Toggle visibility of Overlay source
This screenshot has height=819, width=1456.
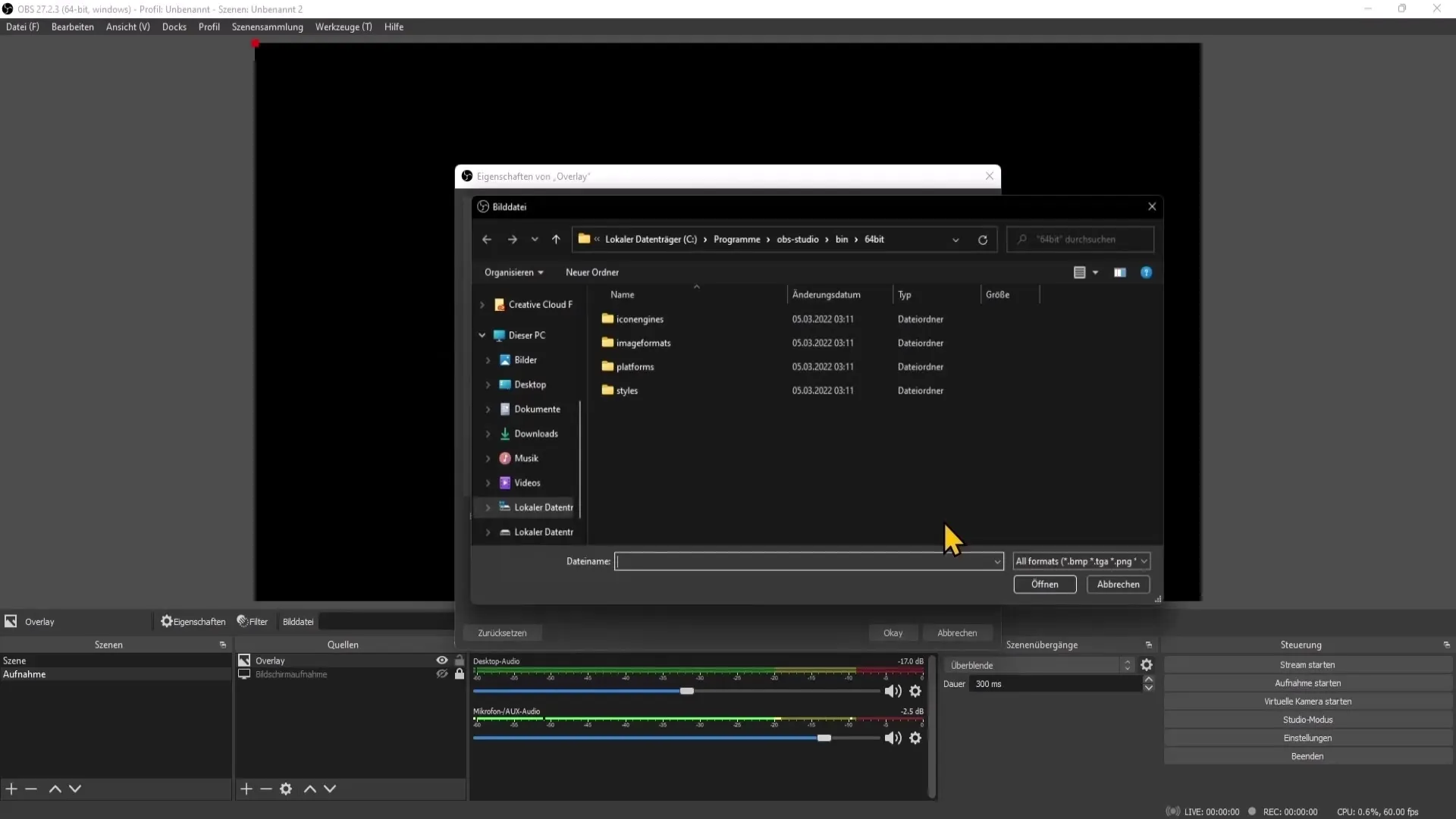tap(443, 660)
